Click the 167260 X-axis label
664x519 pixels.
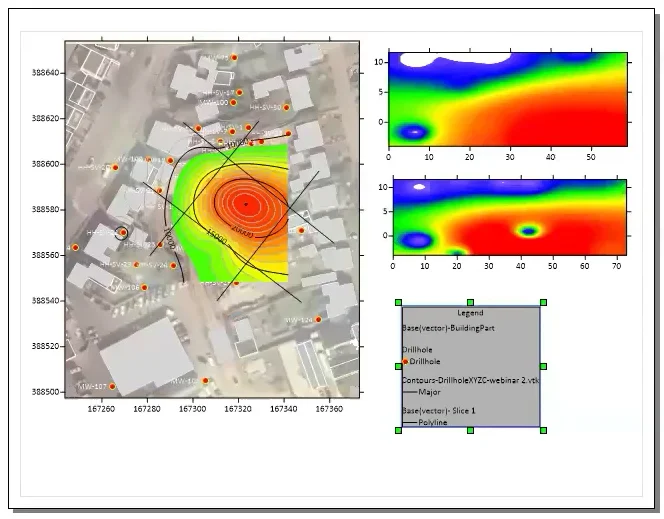click(101, 409)
